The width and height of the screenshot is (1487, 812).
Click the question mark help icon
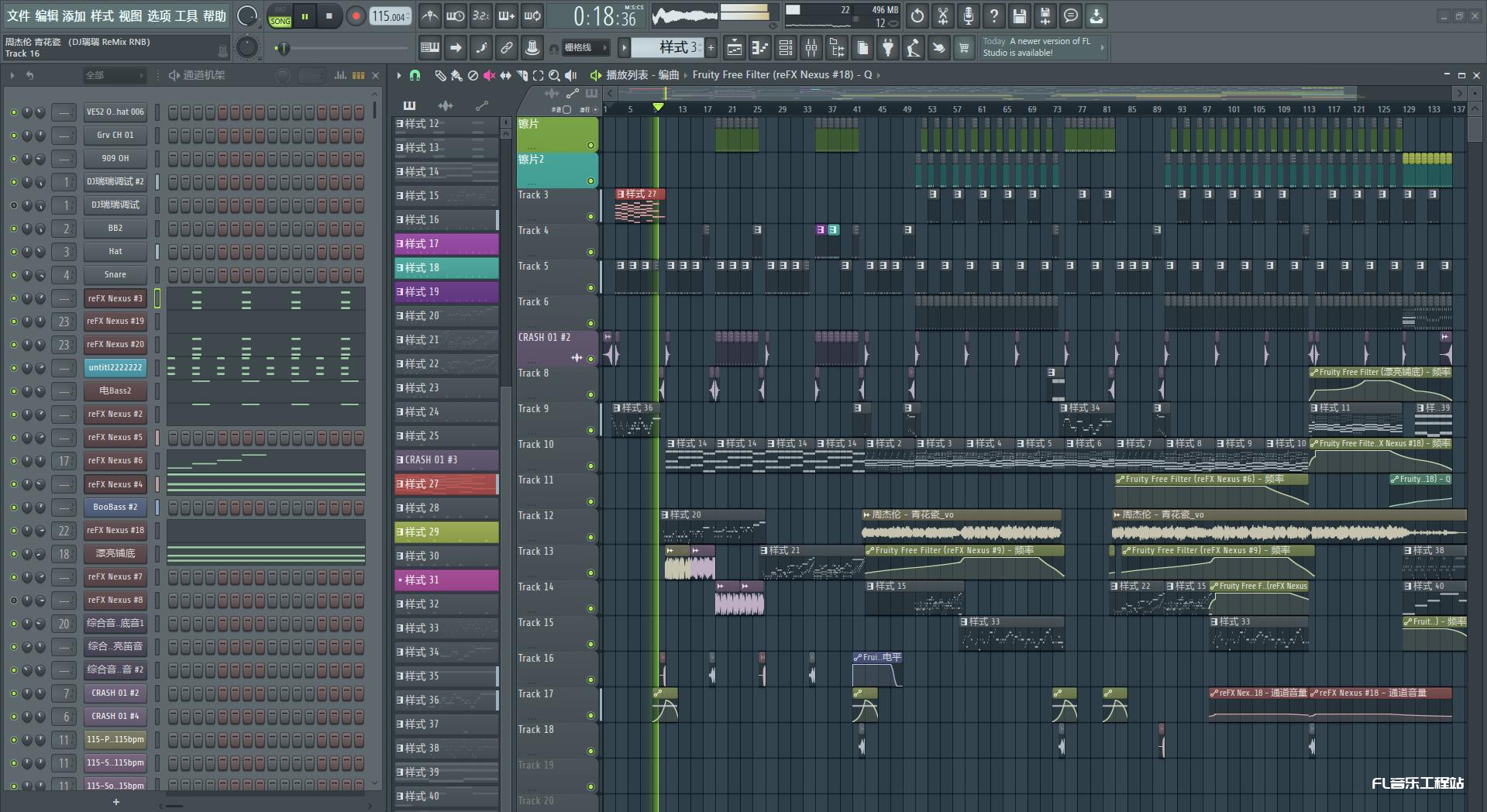tap(994, 15)
